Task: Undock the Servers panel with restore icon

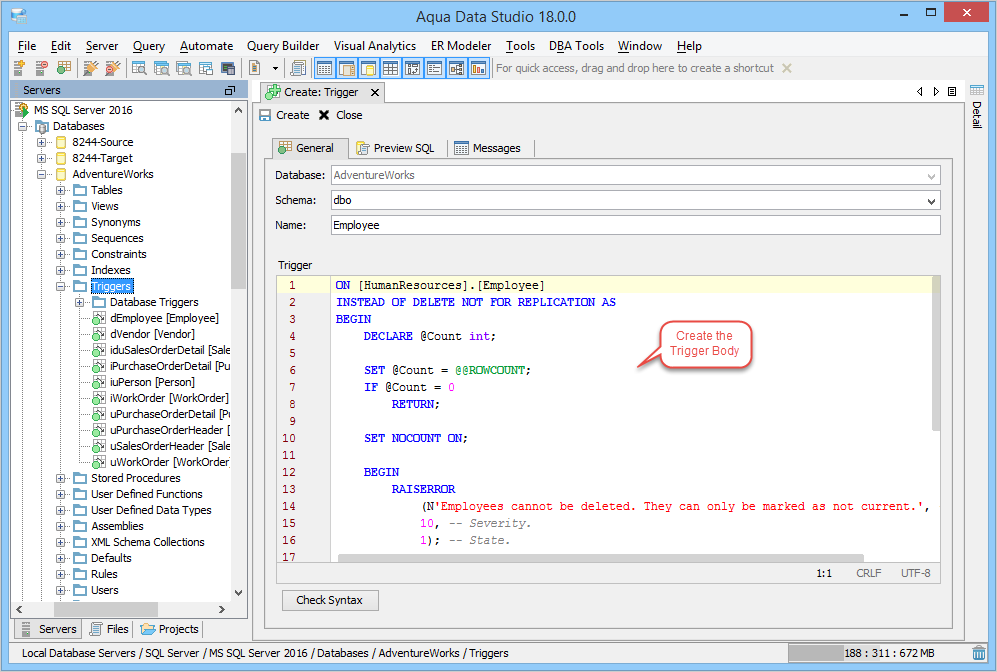Action: [x=230, y=90]
